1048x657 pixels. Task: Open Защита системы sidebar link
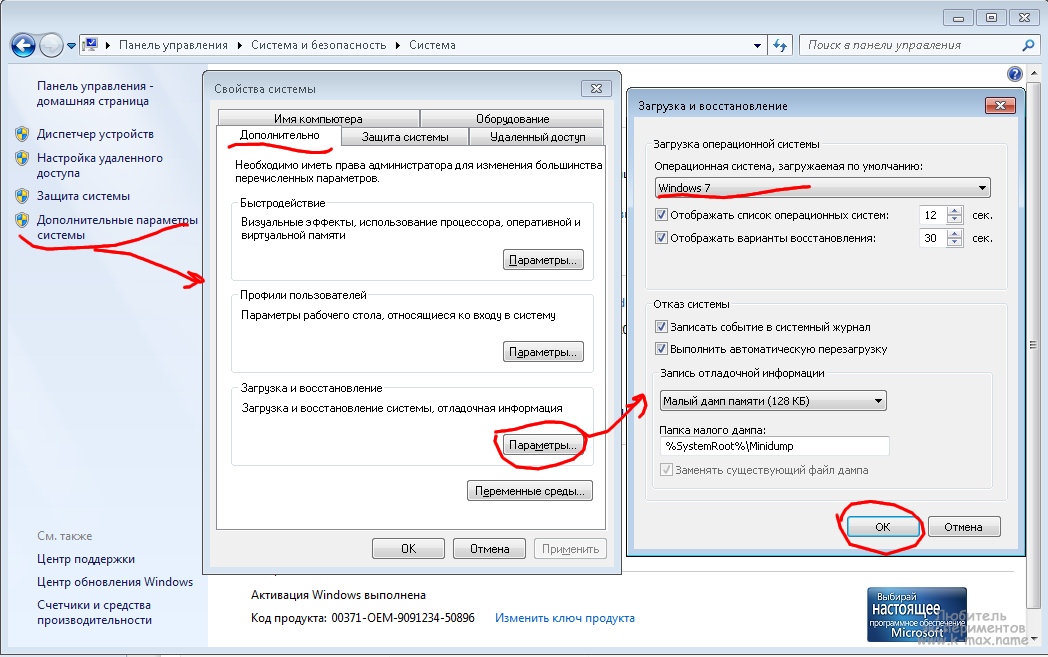pos(84,196)
